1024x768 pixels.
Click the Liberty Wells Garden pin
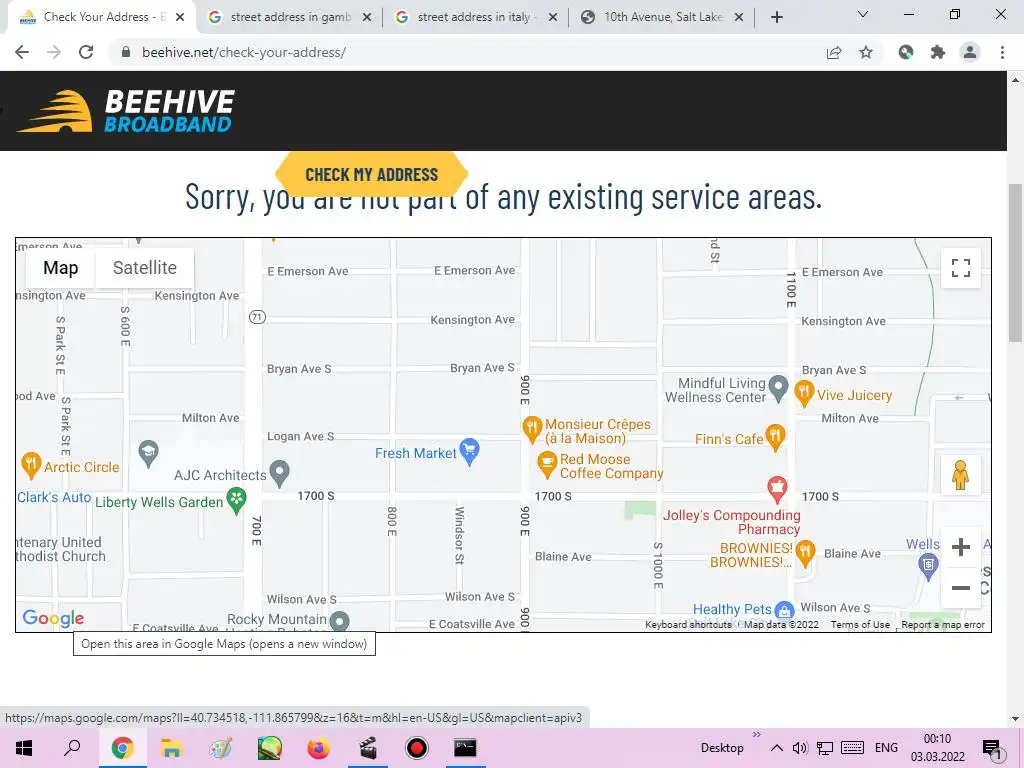236,501
